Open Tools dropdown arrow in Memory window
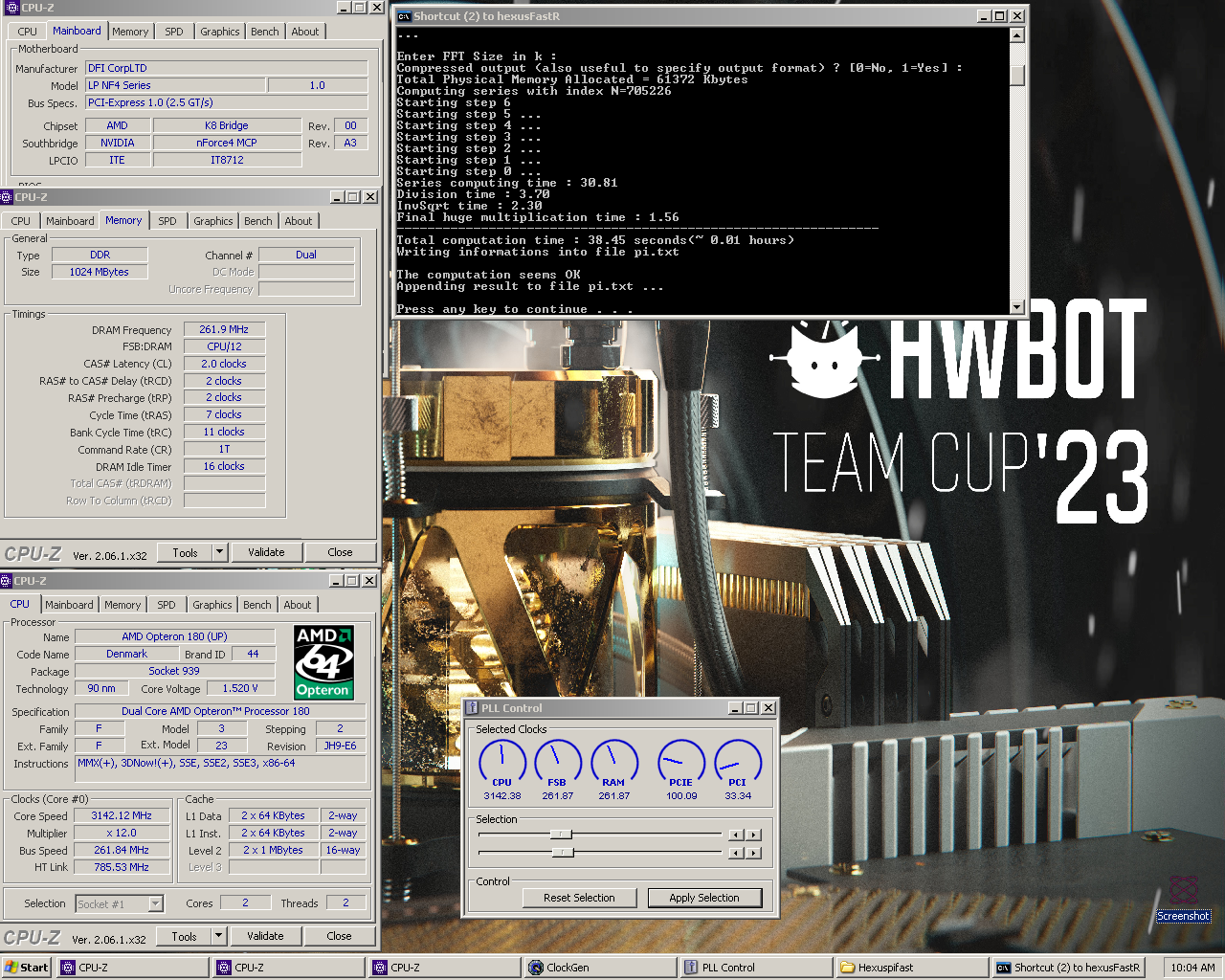Viewport: 1225px width, 980px height. (x=220, y=552)
